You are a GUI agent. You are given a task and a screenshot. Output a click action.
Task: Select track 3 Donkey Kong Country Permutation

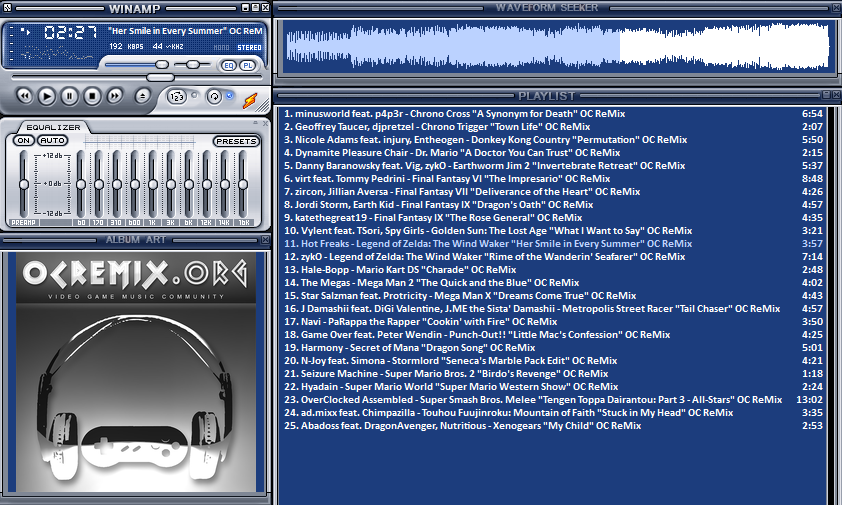click(x=553, y=140)
